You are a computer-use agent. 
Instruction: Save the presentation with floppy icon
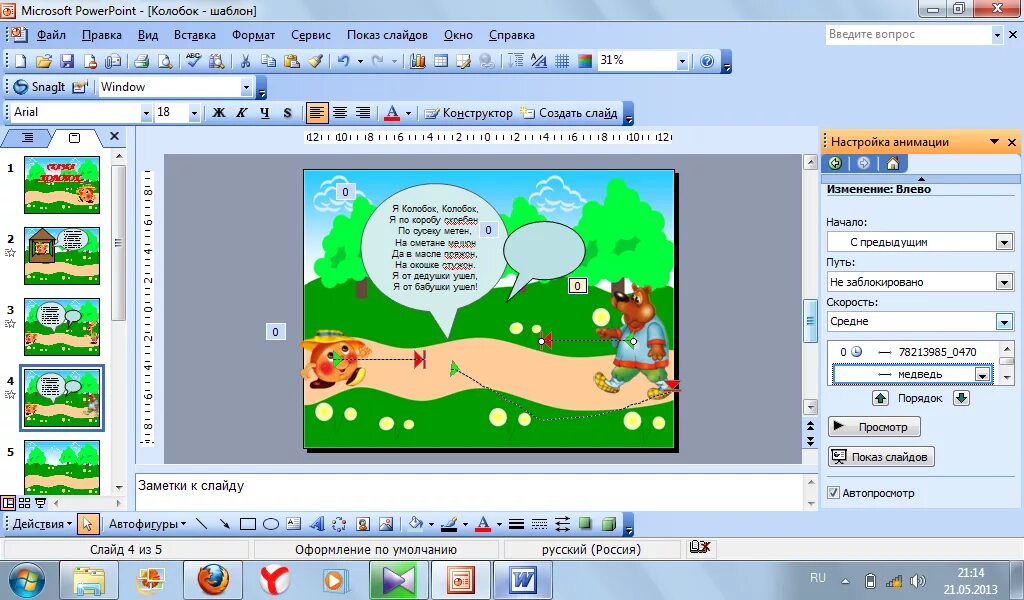[x=67, y=61]
